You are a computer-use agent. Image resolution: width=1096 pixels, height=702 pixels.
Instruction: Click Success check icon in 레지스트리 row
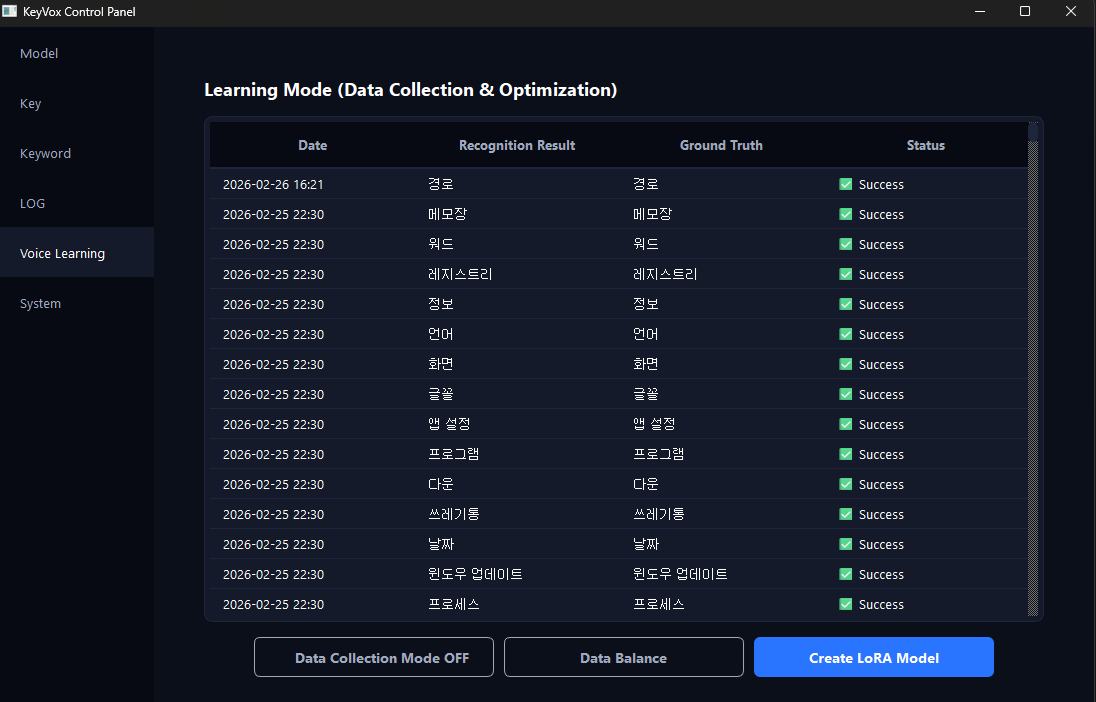click(x=846, y=274)
